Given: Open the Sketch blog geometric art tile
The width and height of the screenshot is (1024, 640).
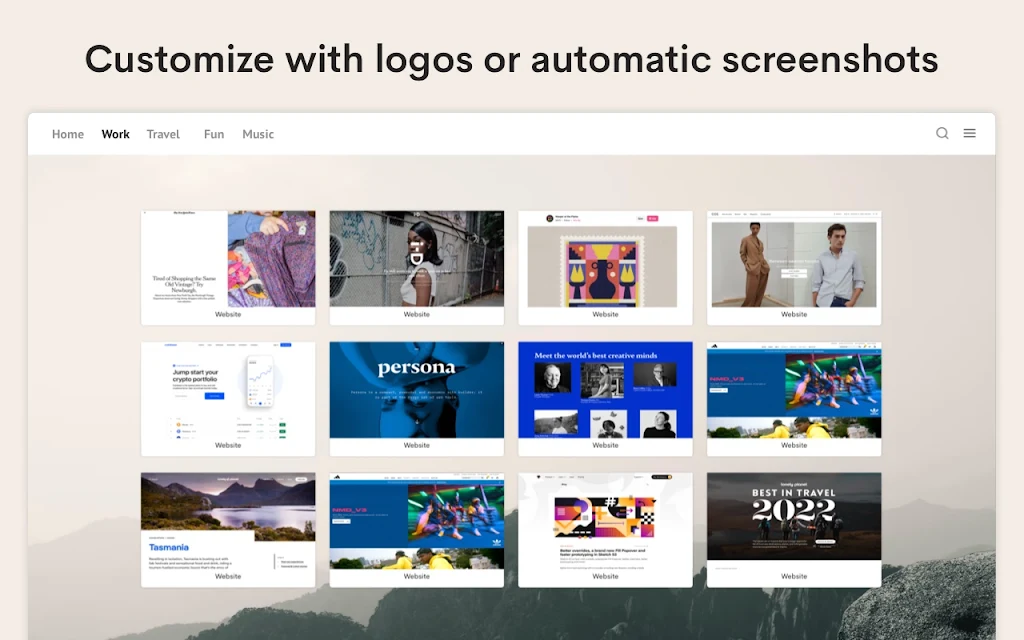Looking at the screenshot, I should coord(605,530).
